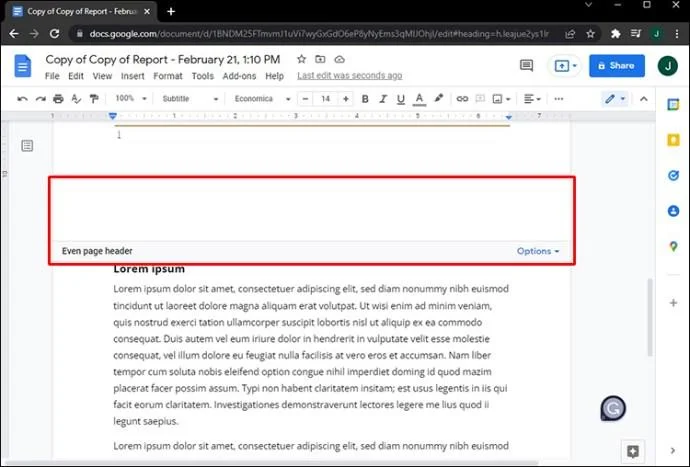The width and height of the screenshot is (690, 467).
Task: Collapse the menus with the up chevron
Action: pos(644,99)
